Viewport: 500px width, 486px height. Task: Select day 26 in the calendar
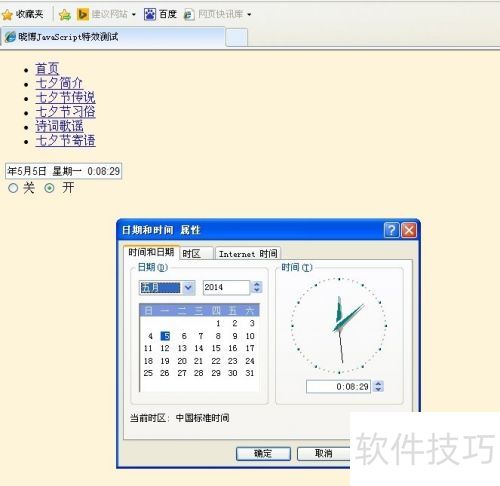[x=165, y=373]
